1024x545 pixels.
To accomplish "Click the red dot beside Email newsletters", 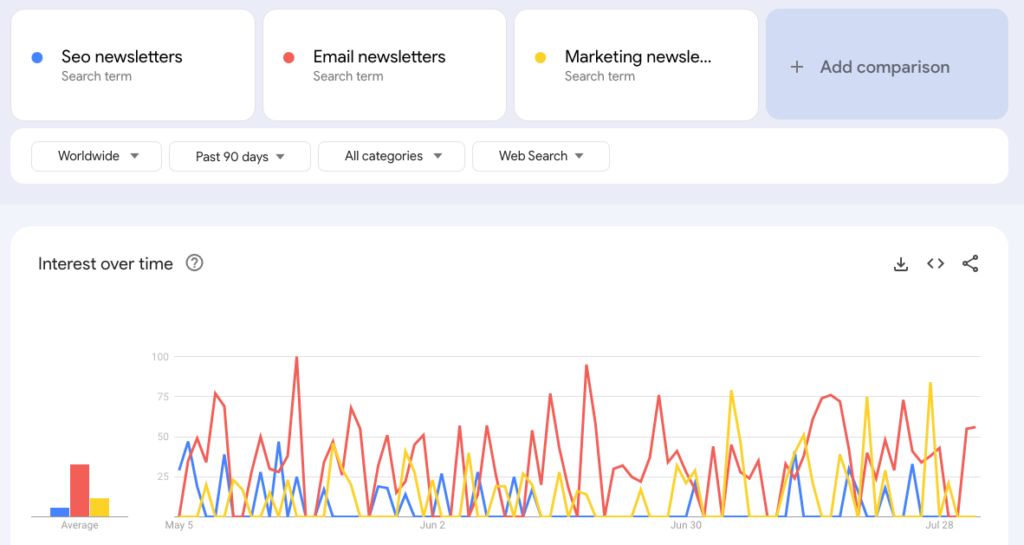I will pos(289,58).
